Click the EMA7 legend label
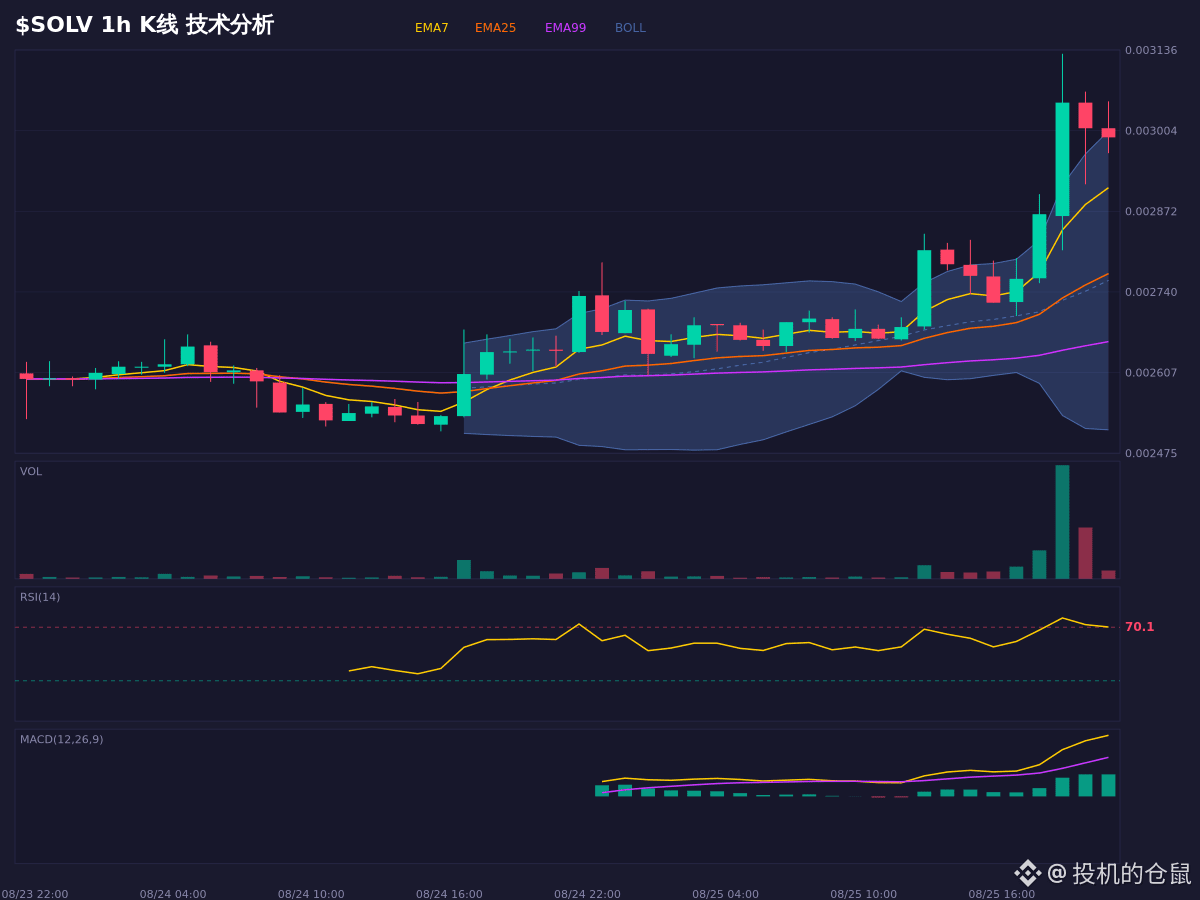 pyautogui.click(x=432, y=28)
